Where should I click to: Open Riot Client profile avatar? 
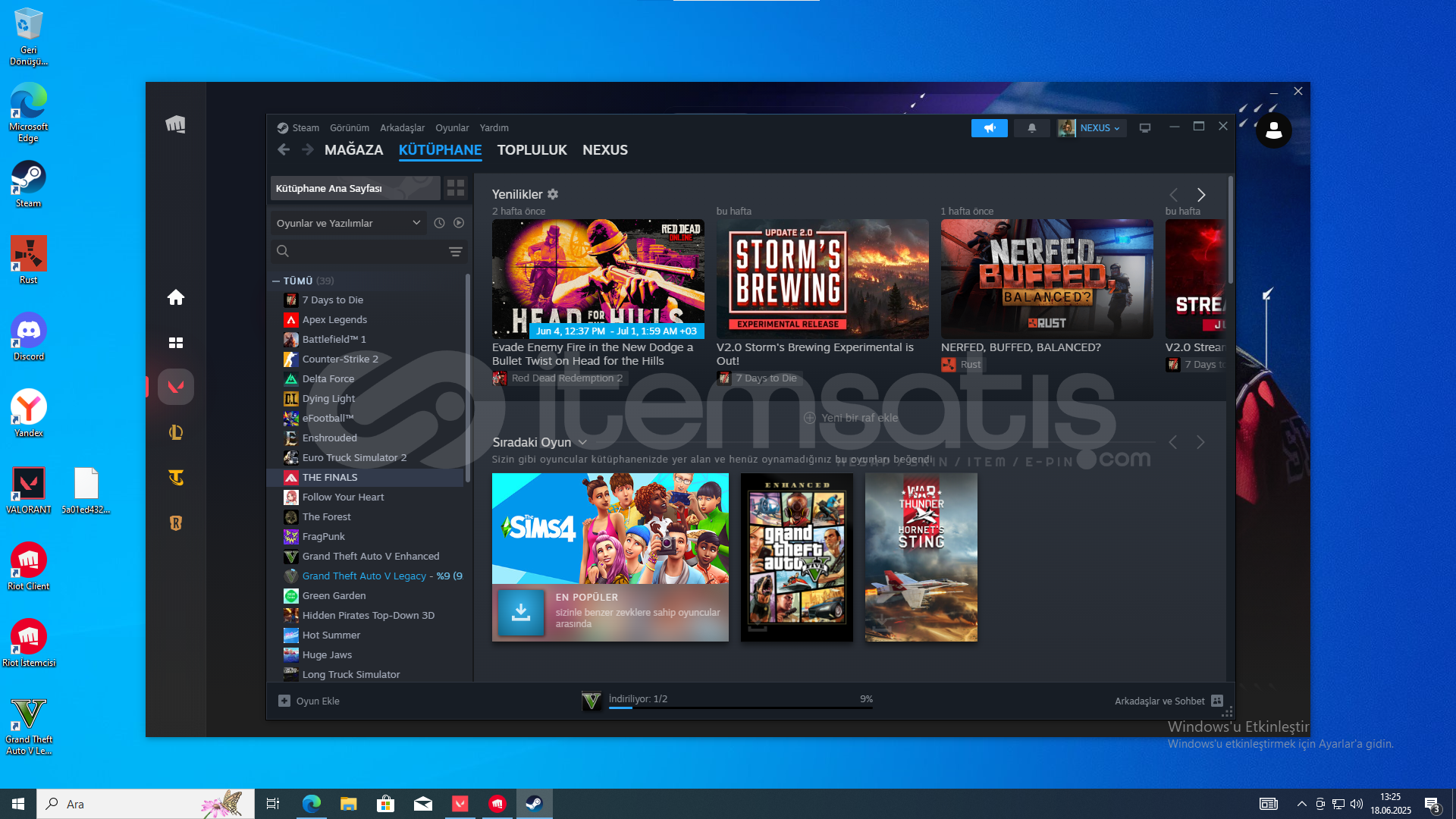[x=1274, y=130]
